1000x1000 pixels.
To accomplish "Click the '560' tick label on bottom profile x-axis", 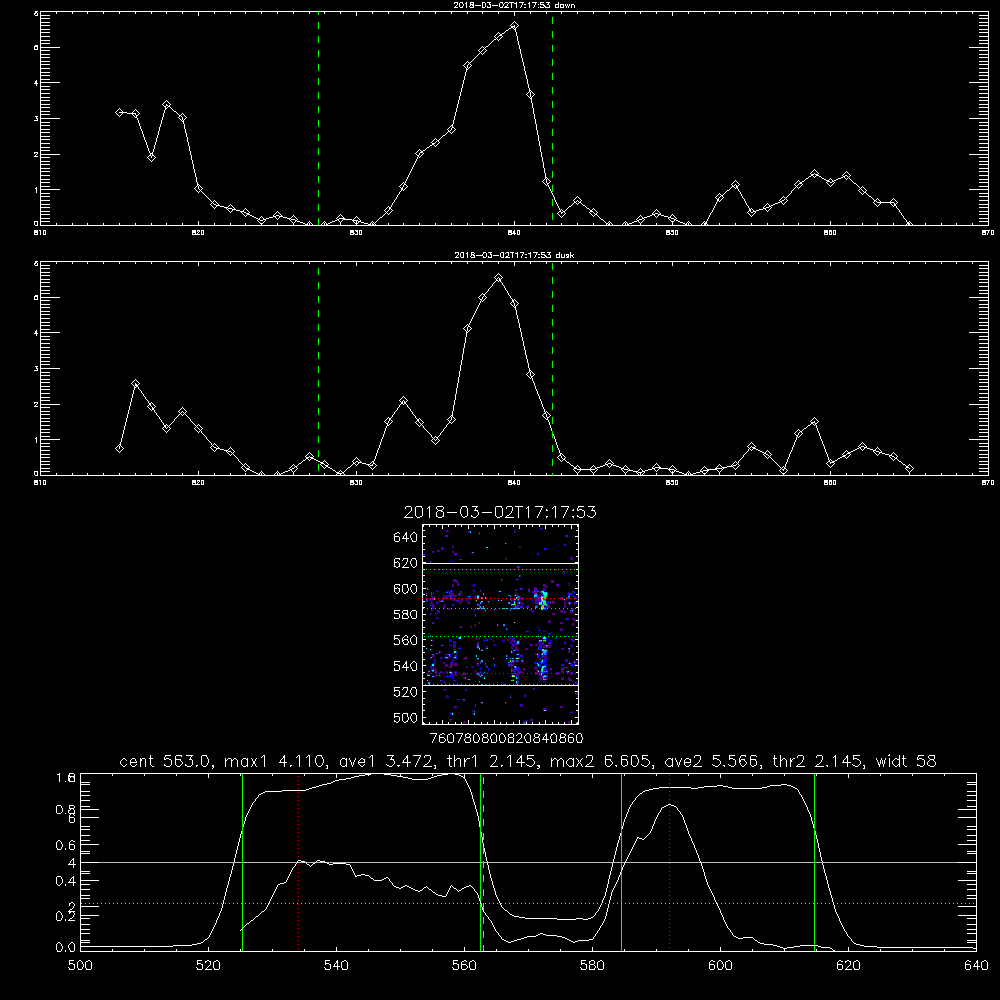I will [464, 966].
